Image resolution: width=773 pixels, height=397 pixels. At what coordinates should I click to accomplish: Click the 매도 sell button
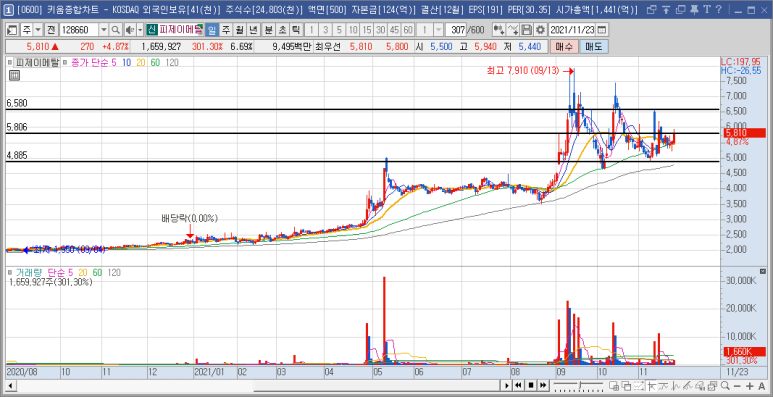click(x=594, y=47)
